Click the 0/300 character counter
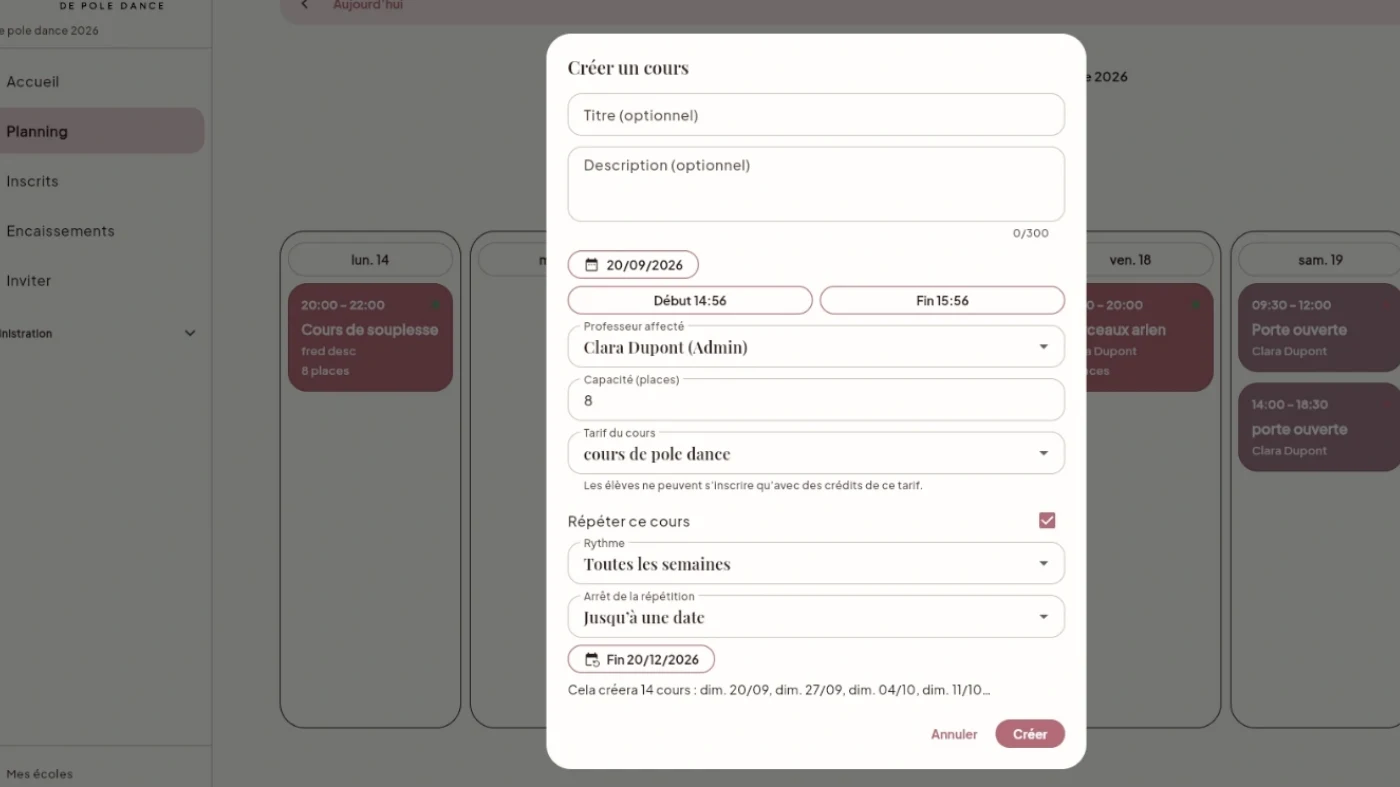 pos(1031,233)
